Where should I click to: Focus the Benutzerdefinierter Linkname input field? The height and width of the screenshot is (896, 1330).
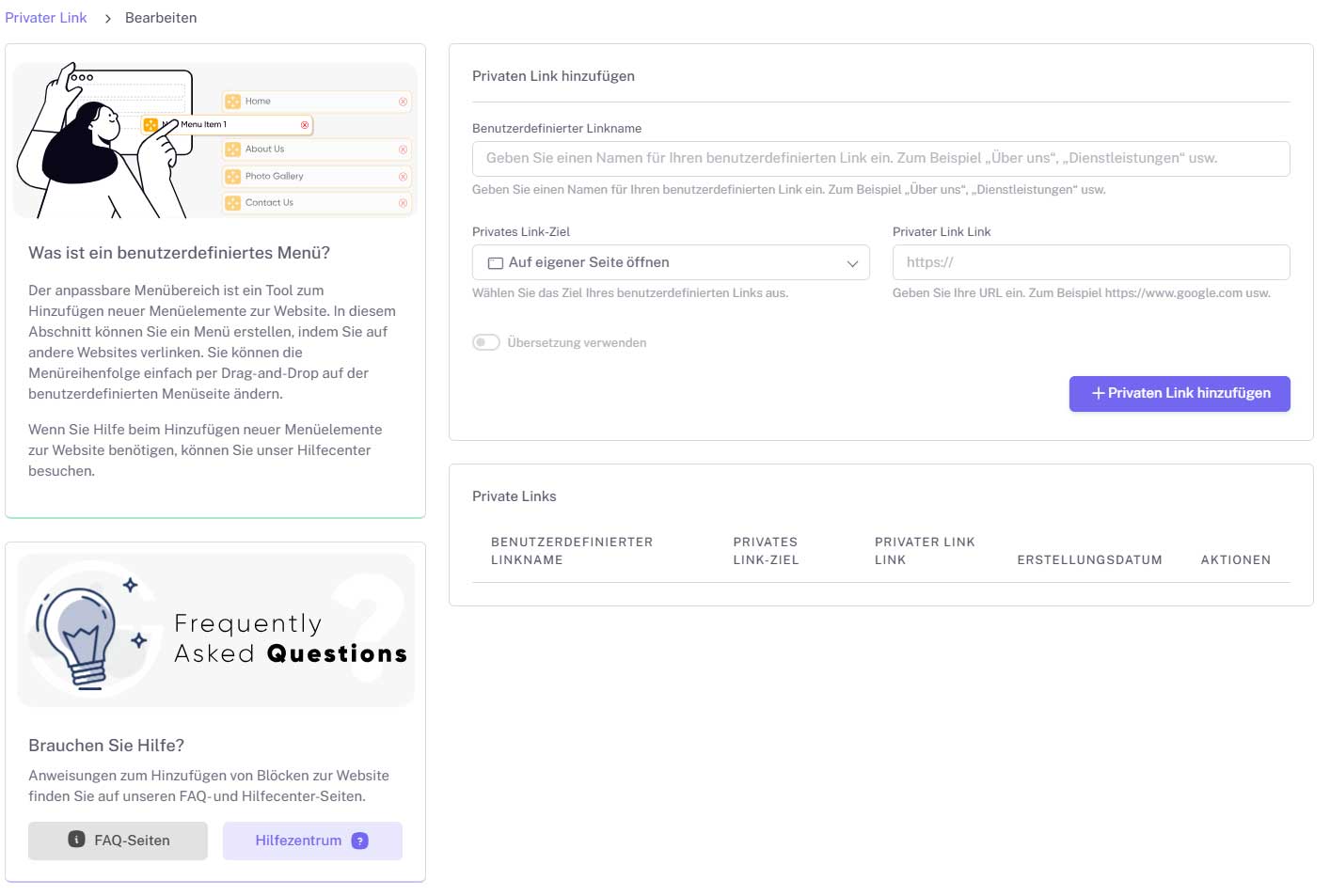click(x=881, y=159)
